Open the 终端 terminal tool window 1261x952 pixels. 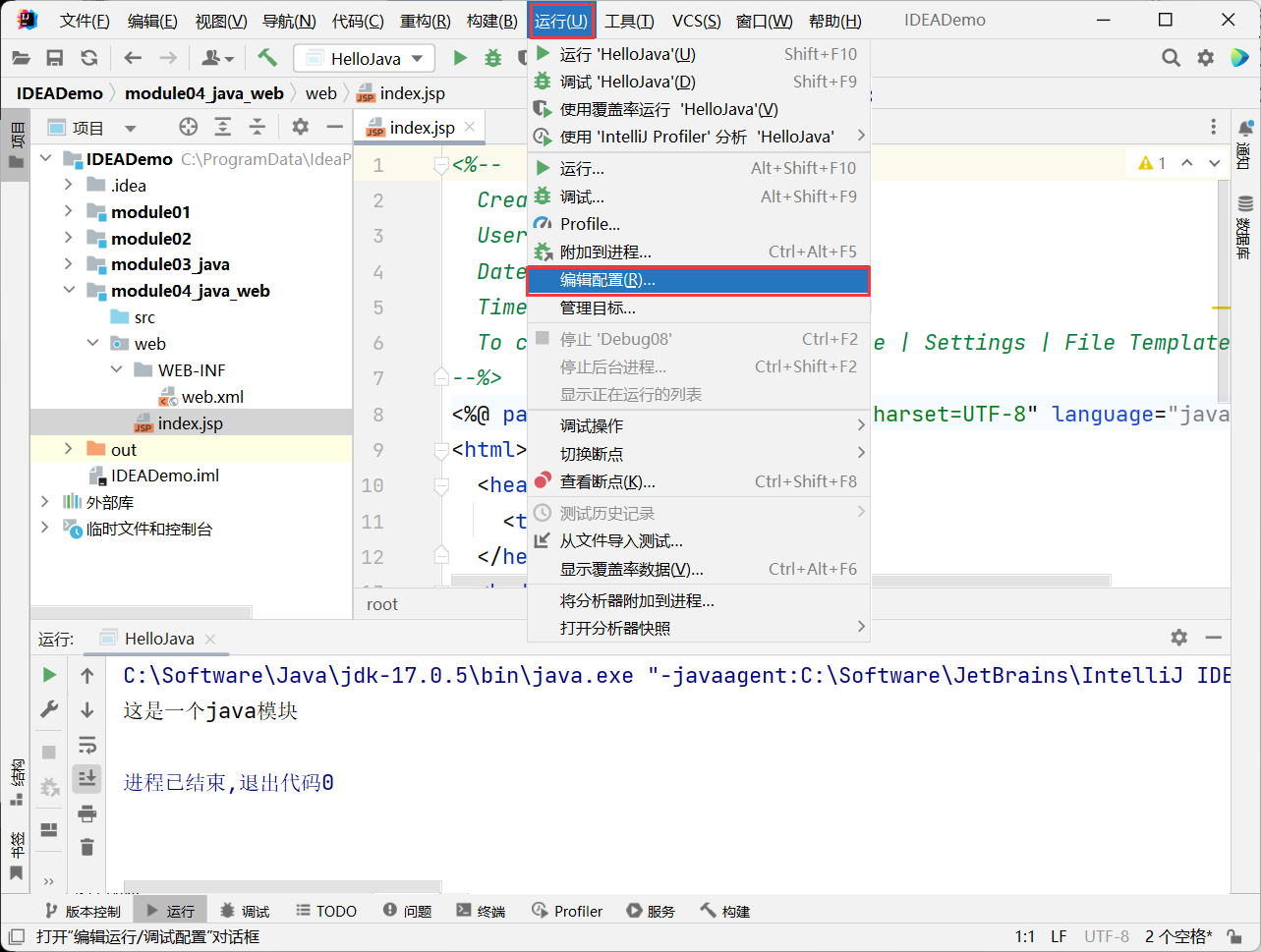coord(481,911)
